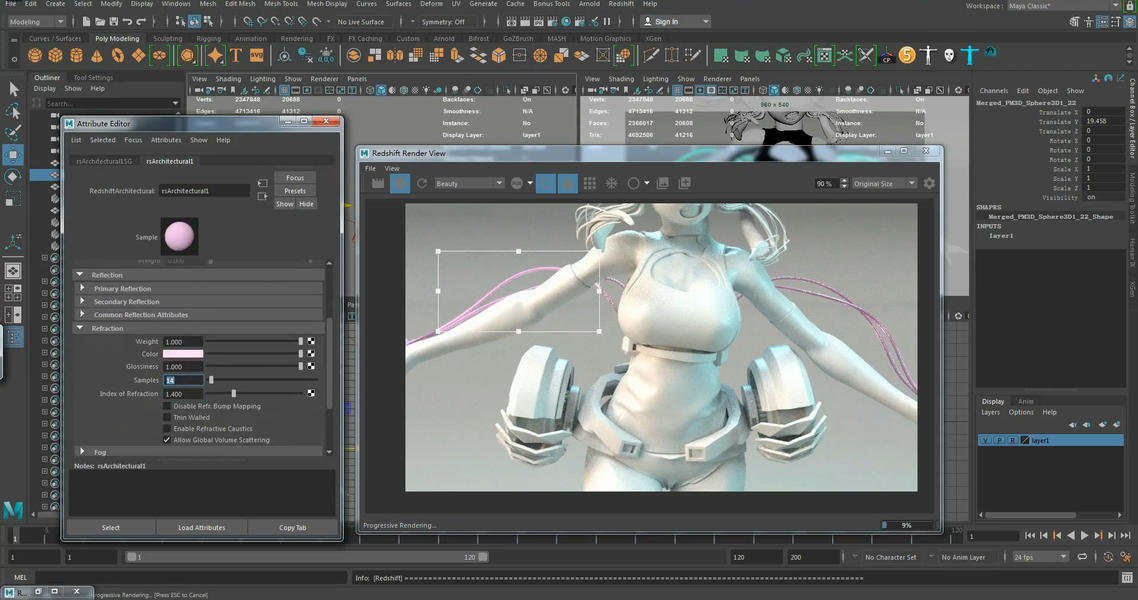Open the Beauty AOV dropdown

pyautogui.click(x=469, y=184)
